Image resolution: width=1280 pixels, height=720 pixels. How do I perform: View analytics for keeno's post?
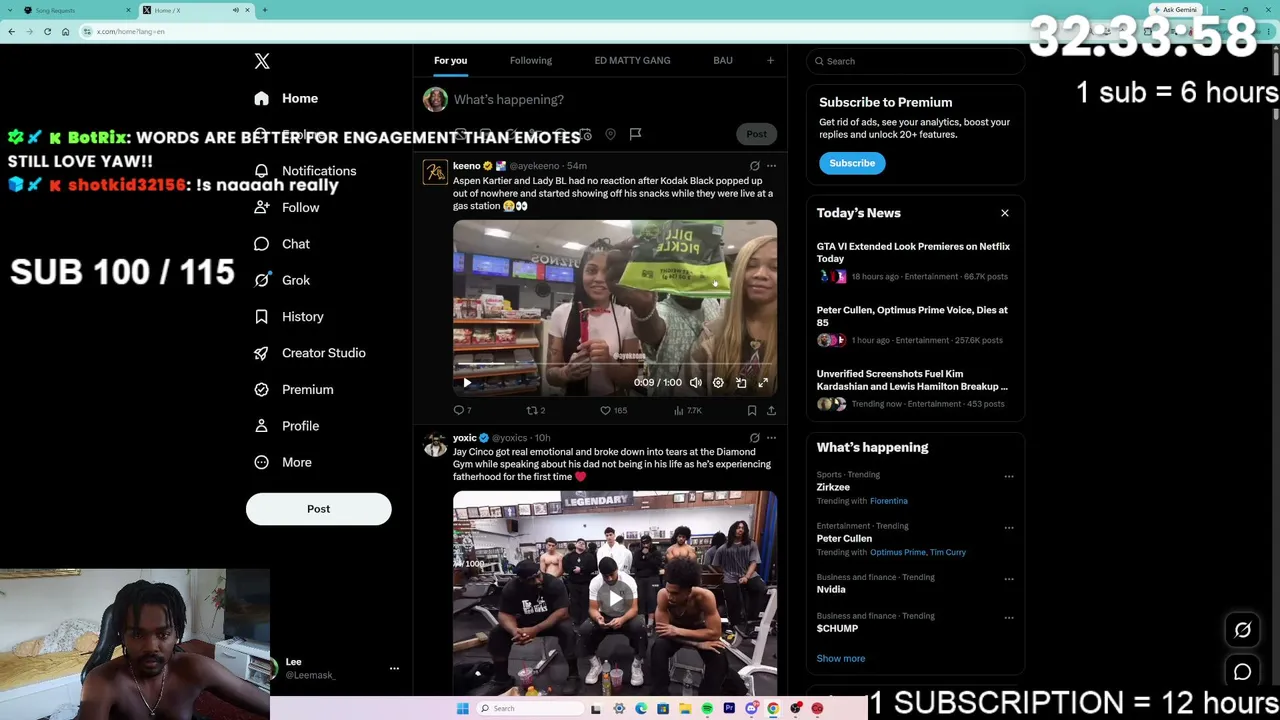coord(688,411)
